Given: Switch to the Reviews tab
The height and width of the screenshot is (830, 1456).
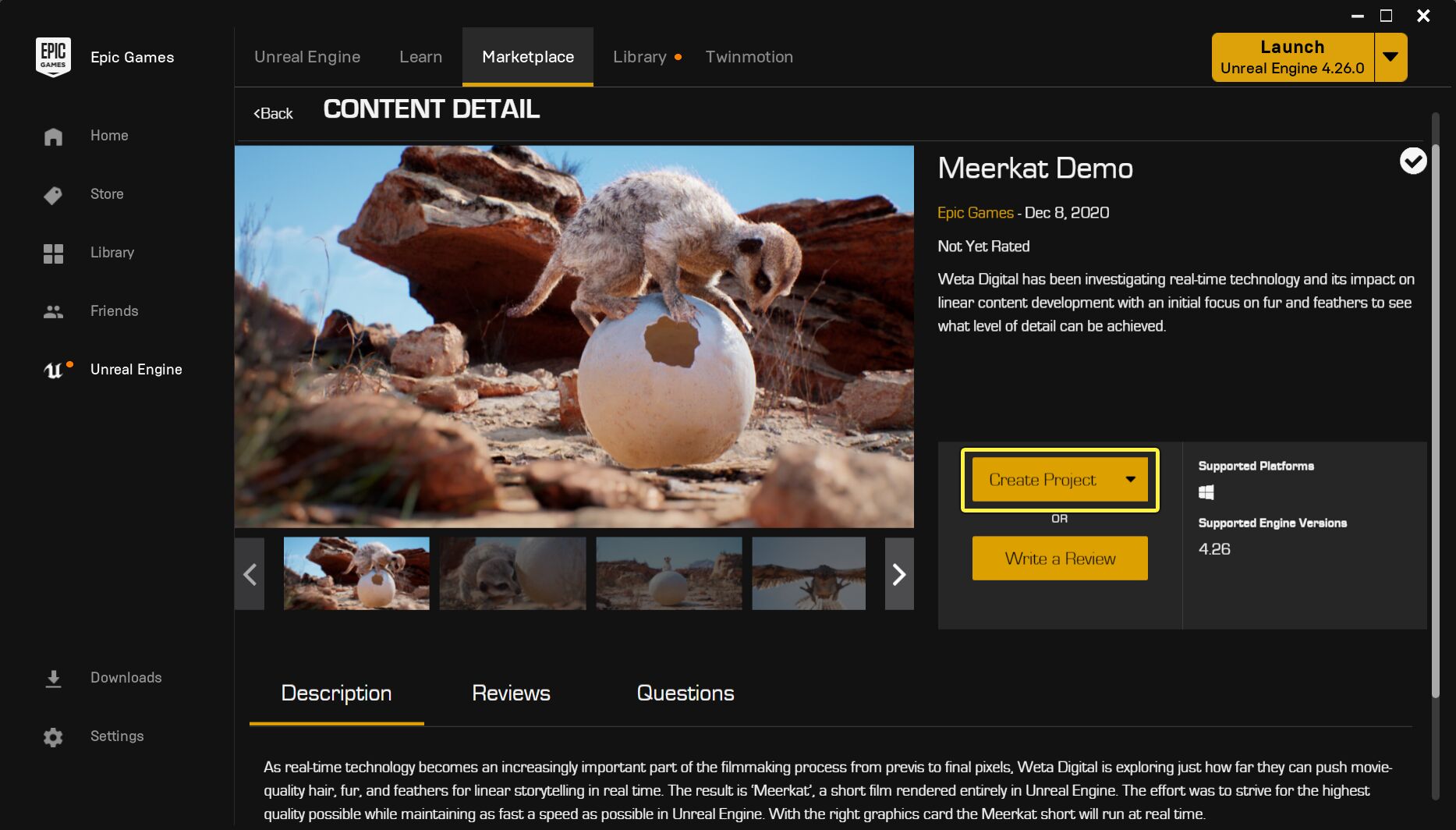Looking at the screenshot, I should (x=510, y=693).
